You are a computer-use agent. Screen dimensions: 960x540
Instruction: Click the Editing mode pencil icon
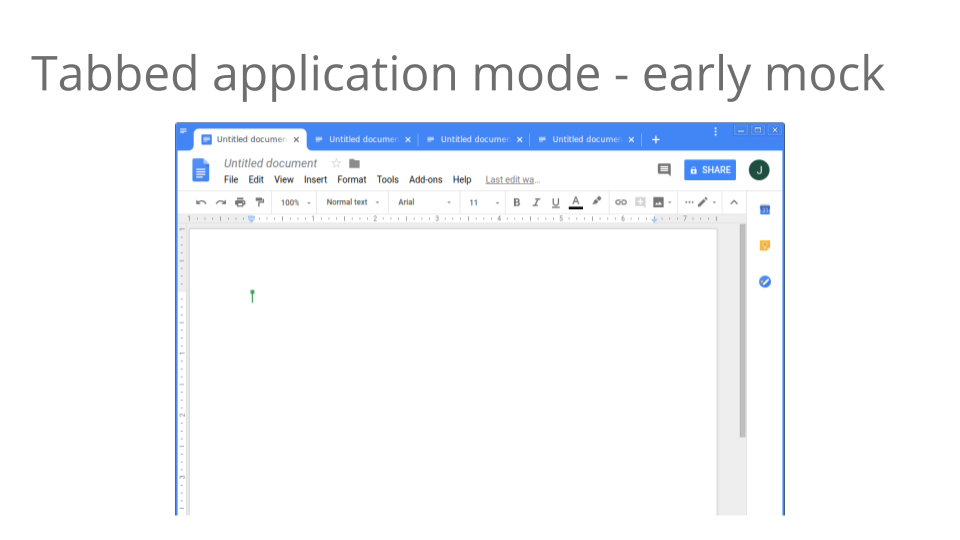pos(702,202)
